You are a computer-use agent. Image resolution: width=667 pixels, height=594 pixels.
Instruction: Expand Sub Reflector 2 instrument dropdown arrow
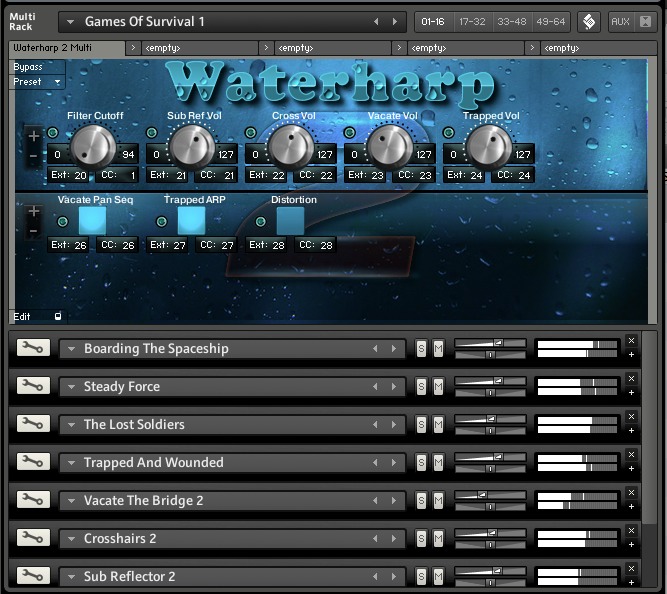(71, 577)
